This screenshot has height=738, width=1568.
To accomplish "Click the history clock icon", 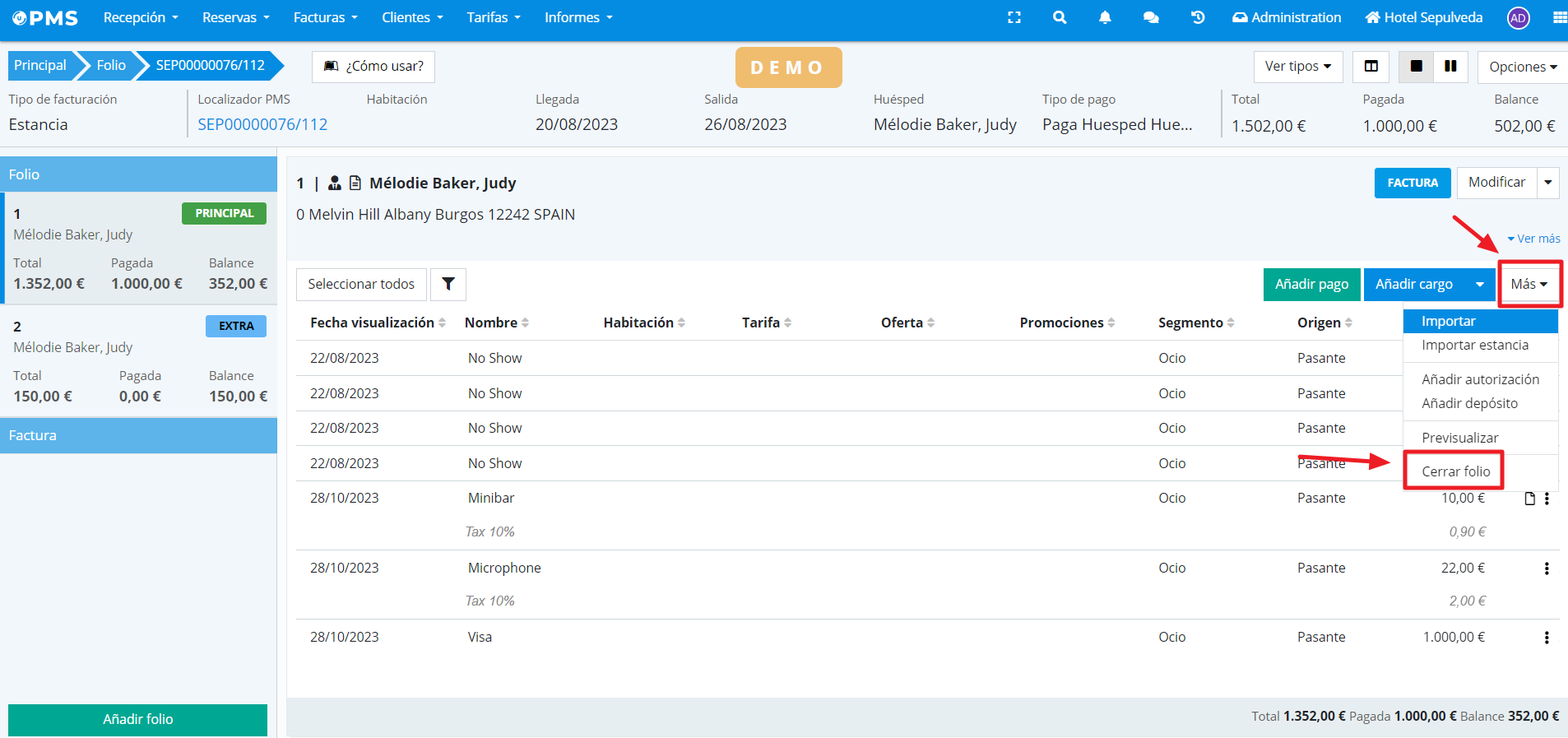I will coord(1198,17).
